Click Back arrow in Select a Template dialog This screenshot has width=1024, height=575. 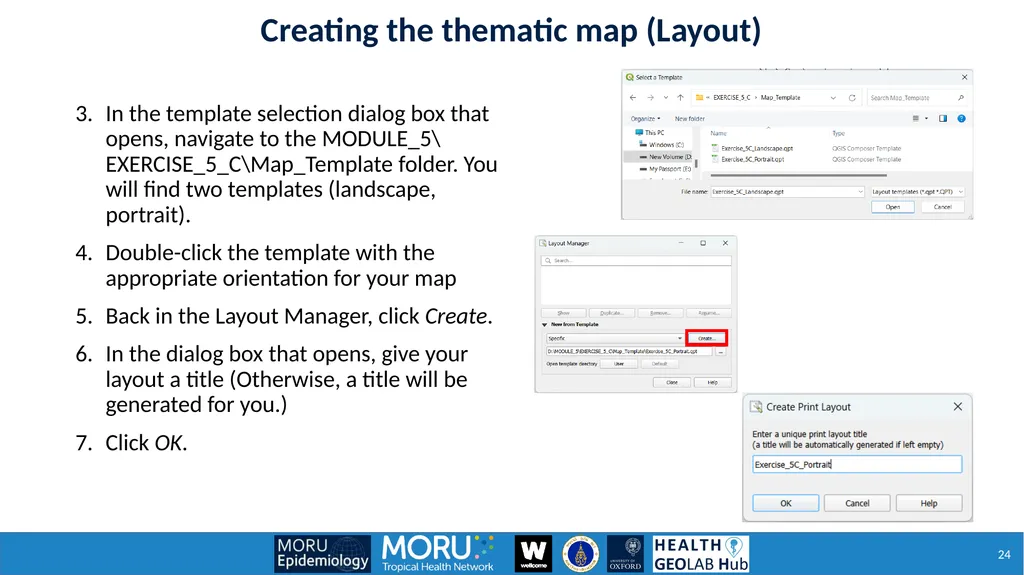click(x=633, y=97)
